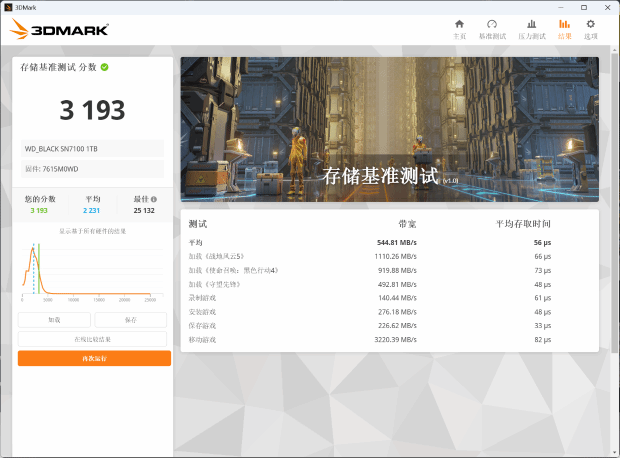The height and width of the screenshot is (458, 620).
Task: Click the 33 µs access time value
Action: click(542, 326)
